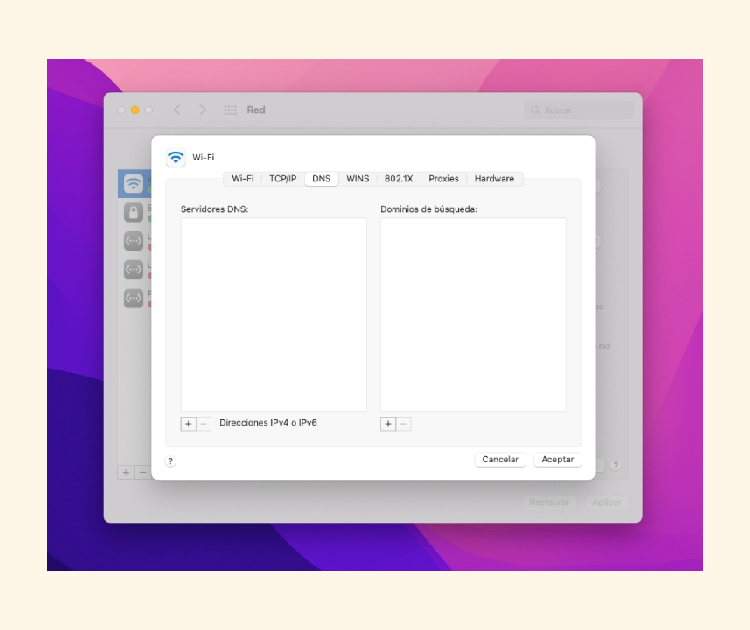The height and width of the screenshot is (630, 750).
Task: Switch to the Wi-Fi tab
Action: (243, 178)
